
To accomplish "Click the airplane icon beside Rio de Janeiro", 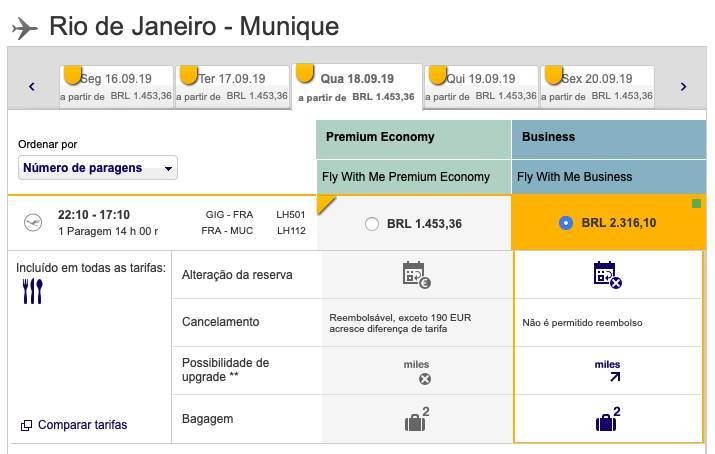I will coord(25,28).
